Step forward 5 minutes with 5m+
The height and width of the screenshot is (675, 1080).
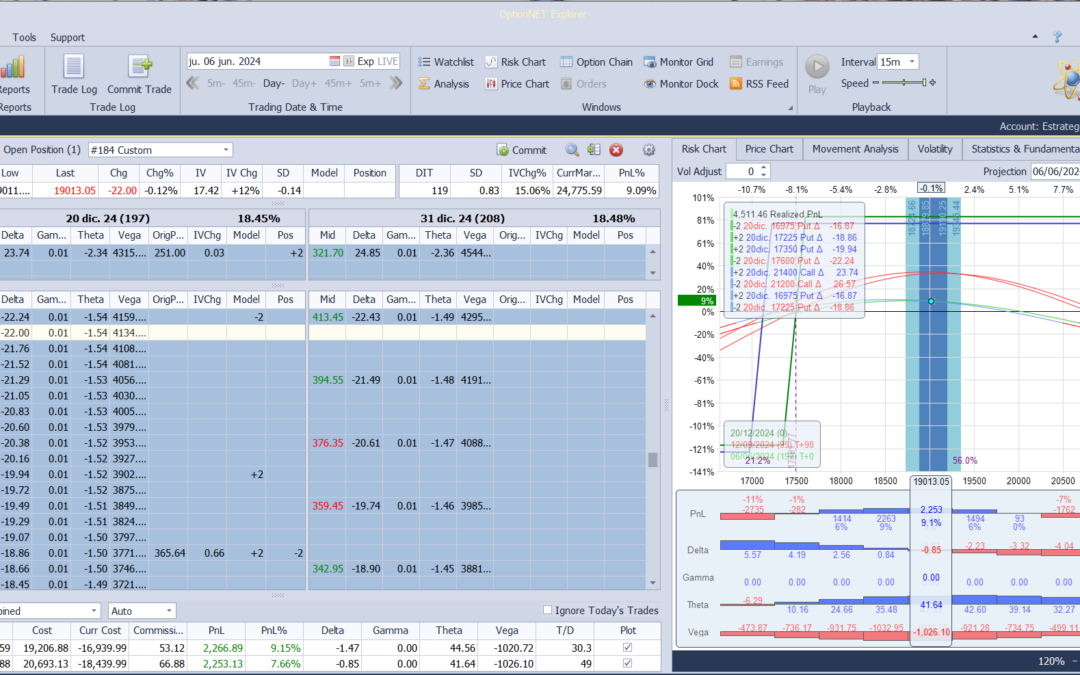370,83
